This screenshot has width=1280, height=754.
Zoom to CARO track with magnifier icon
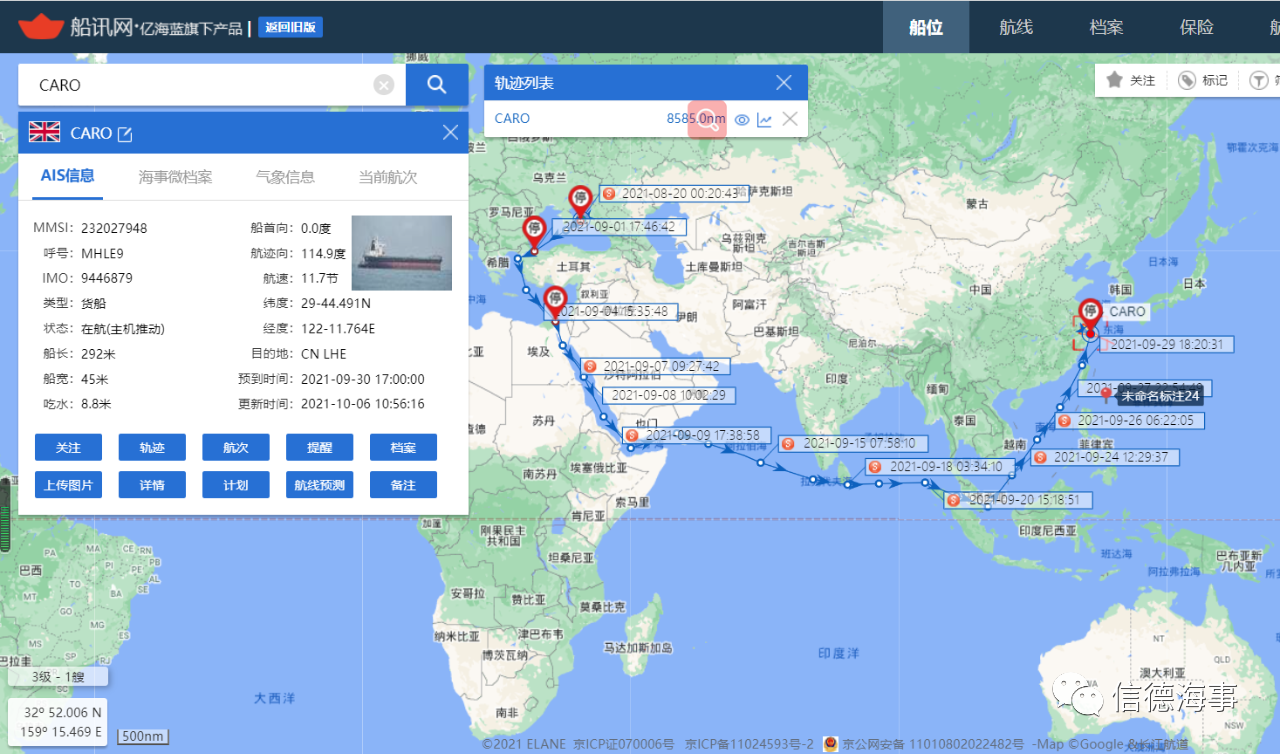tap(709, 120)
